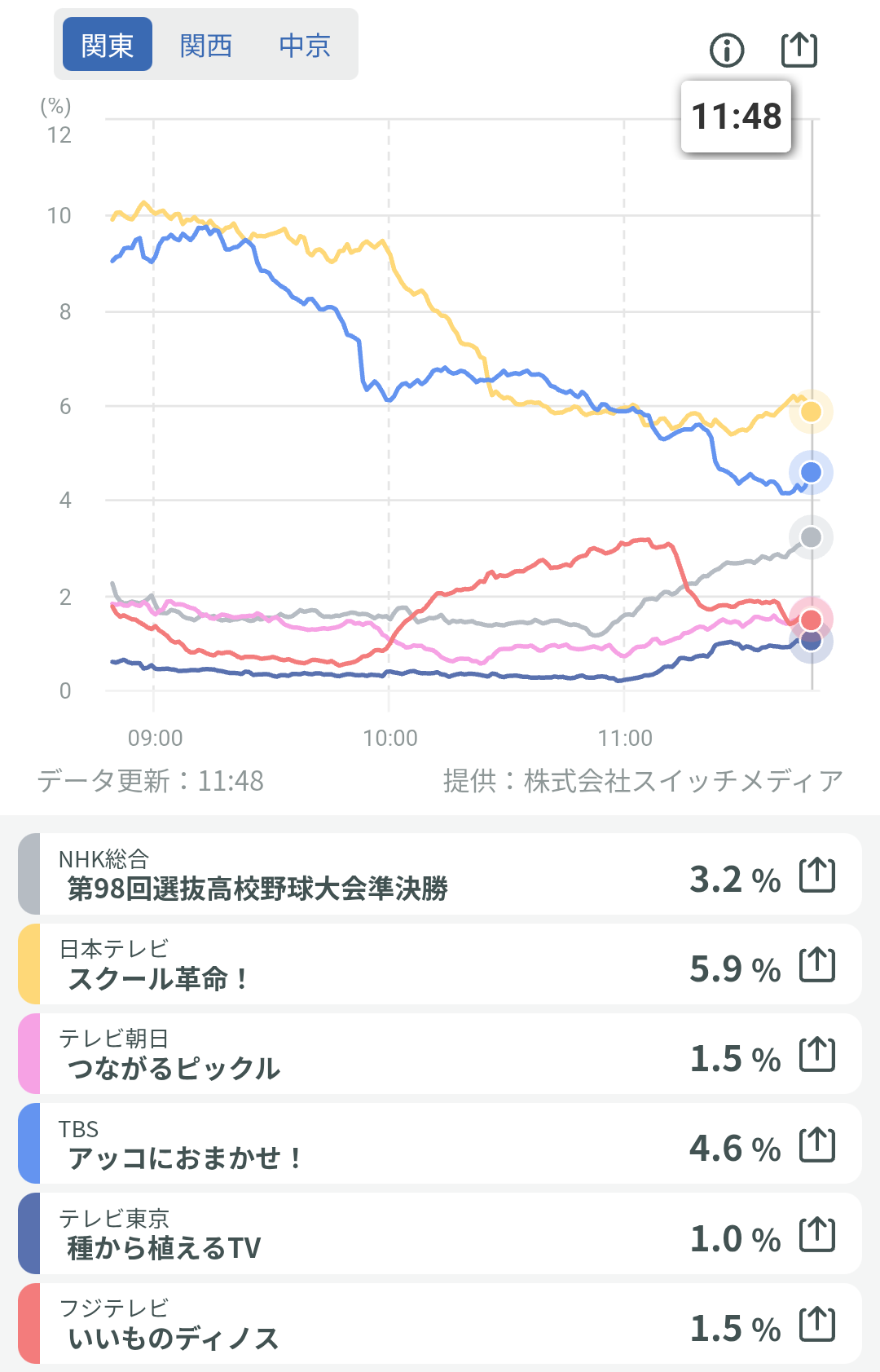
Task: Share the フジテレビ いいものディノス rating
Action: point(817,1325)
